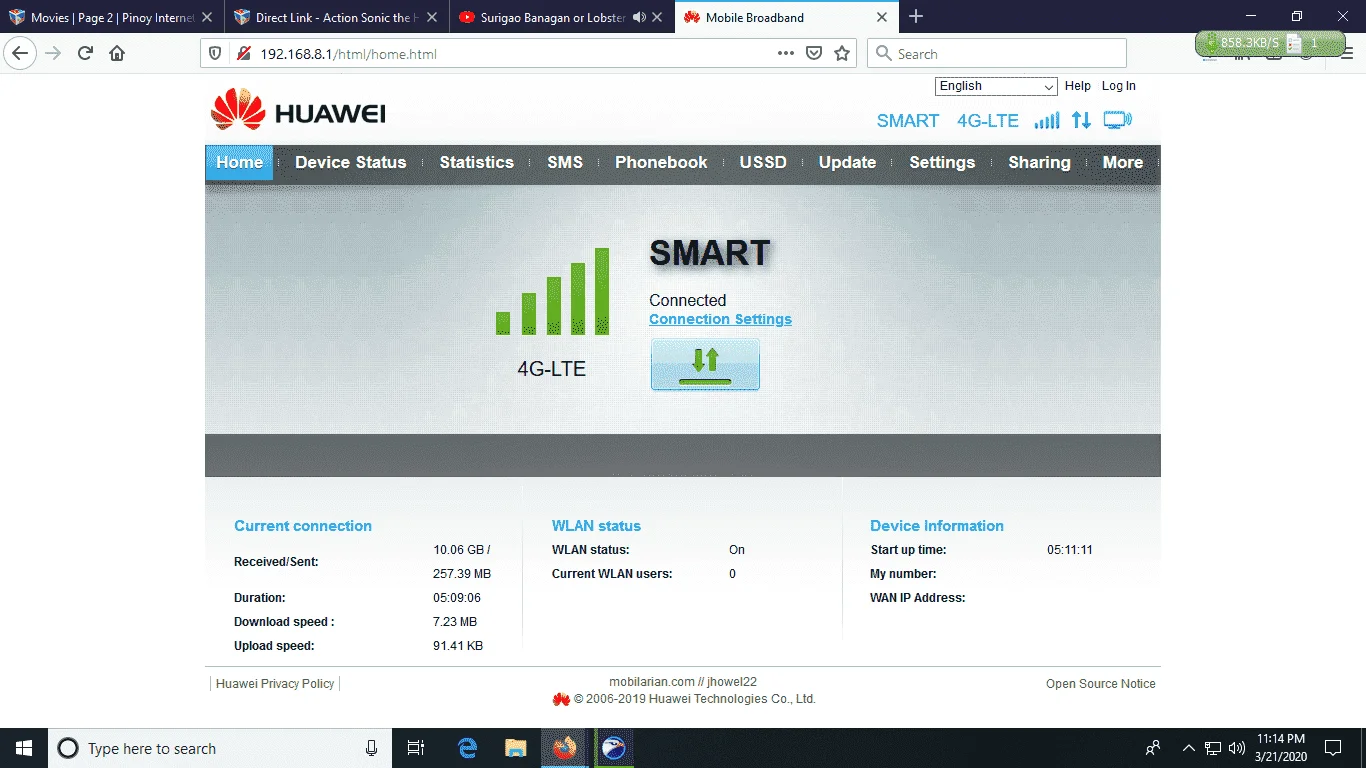The height and width of the screenshot is (768, 1366).
Task: Open Task View from the taskbar
Action: coord(416,748)
